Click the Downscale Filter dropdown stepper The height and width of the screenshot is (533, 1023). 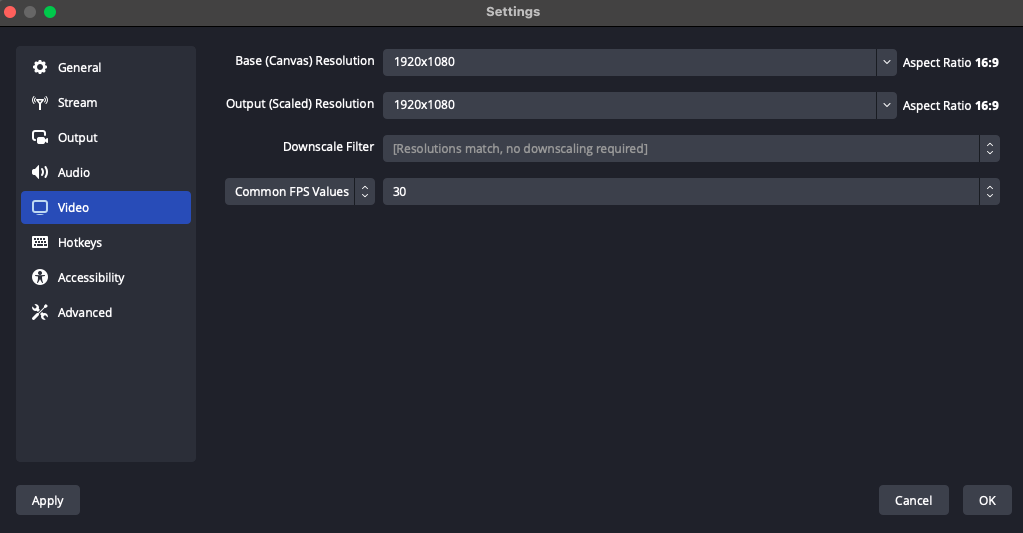(989, 149)
